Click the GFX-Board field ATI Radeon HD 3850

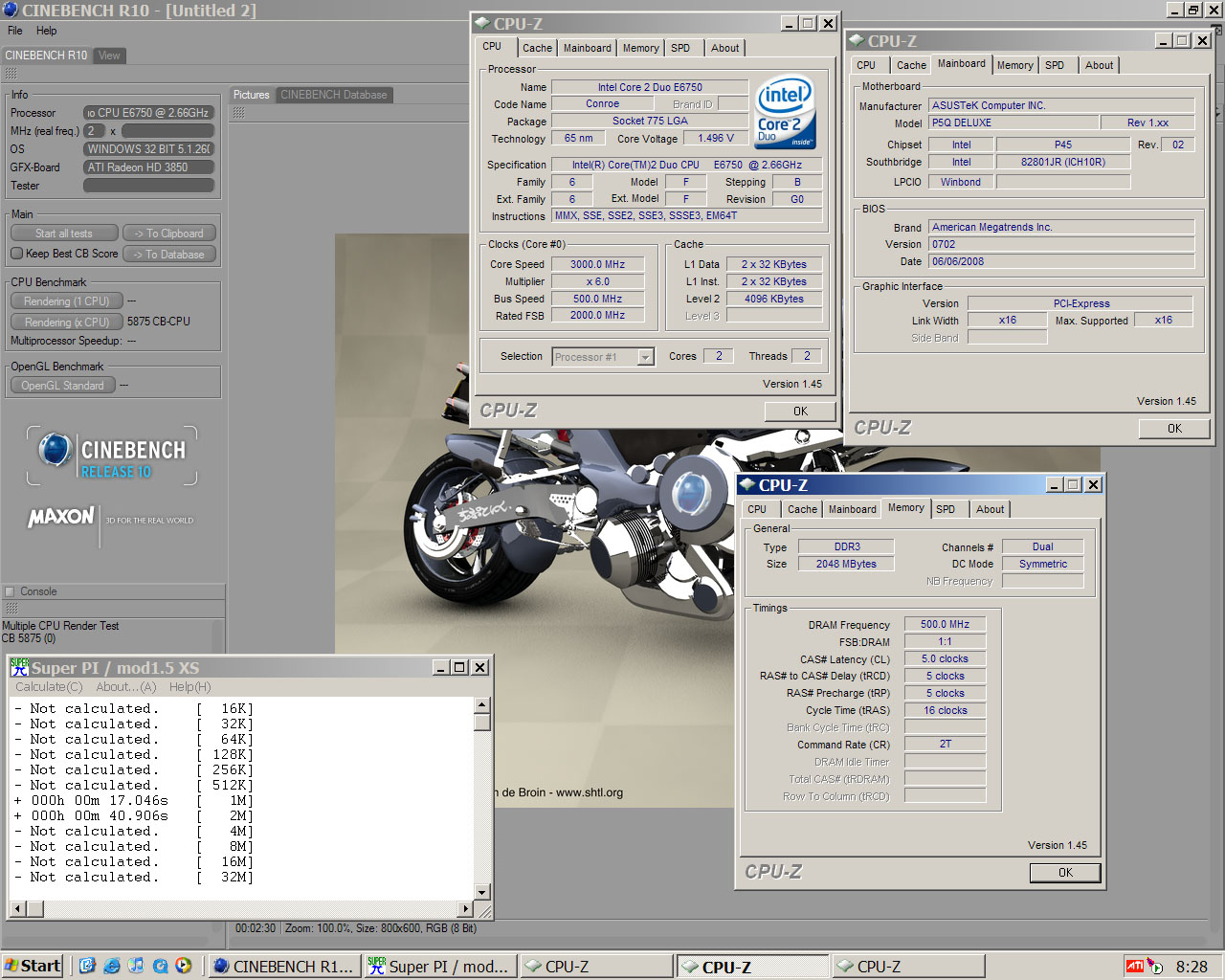(x=148, y=167)
